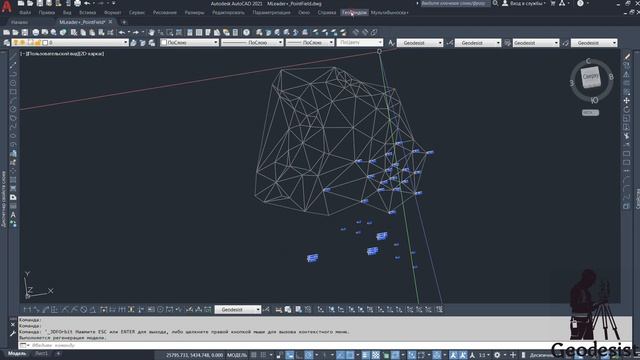Viewport: 640px width, 360px height.
Task: Toggle transparency display in status bar
Action: click(376, 355)
